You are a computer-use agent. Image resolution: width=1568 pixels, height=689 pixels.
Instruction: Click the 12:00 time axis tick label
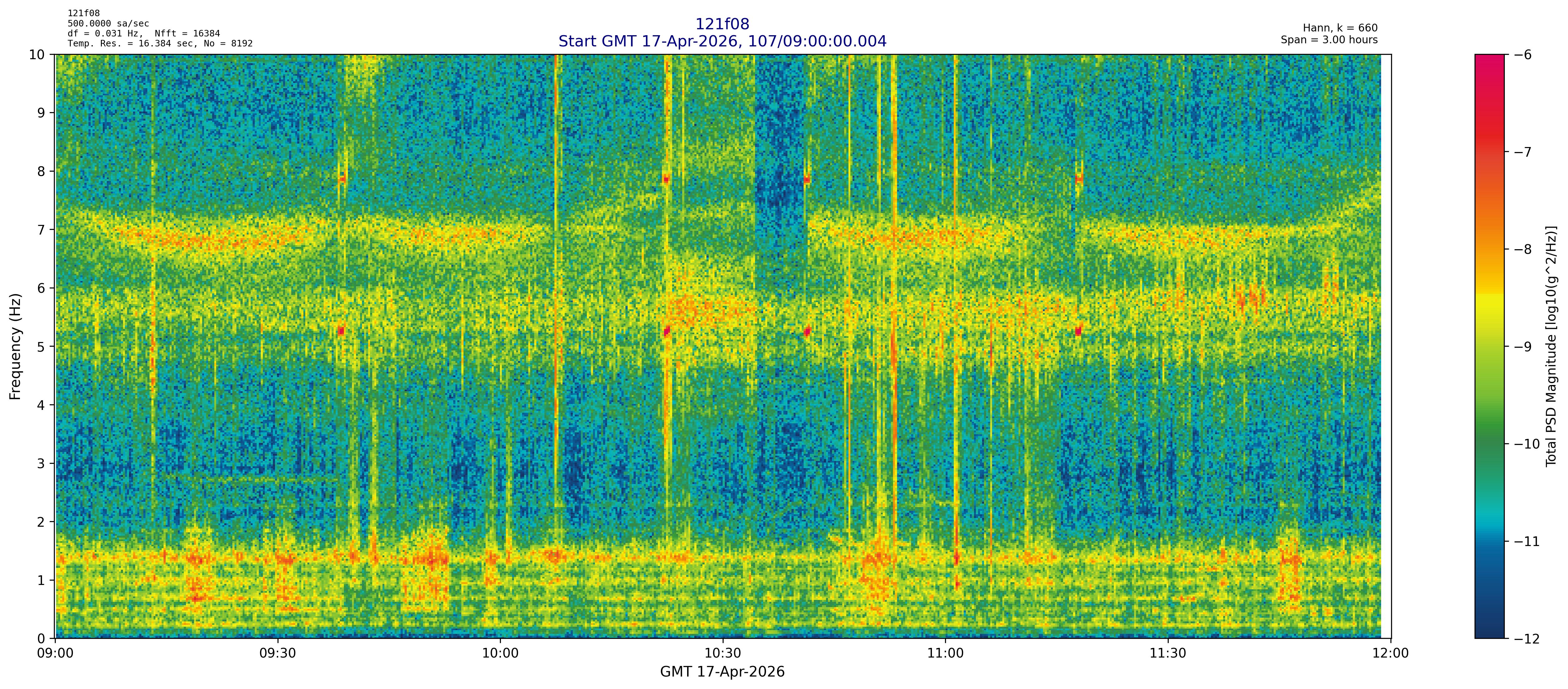tap(1391, 654)
